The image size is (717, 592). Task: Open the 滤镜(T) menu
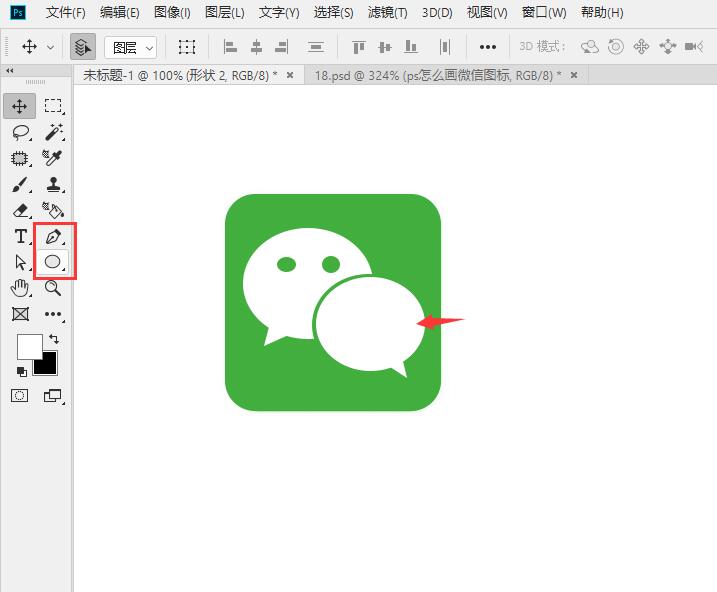387,13
